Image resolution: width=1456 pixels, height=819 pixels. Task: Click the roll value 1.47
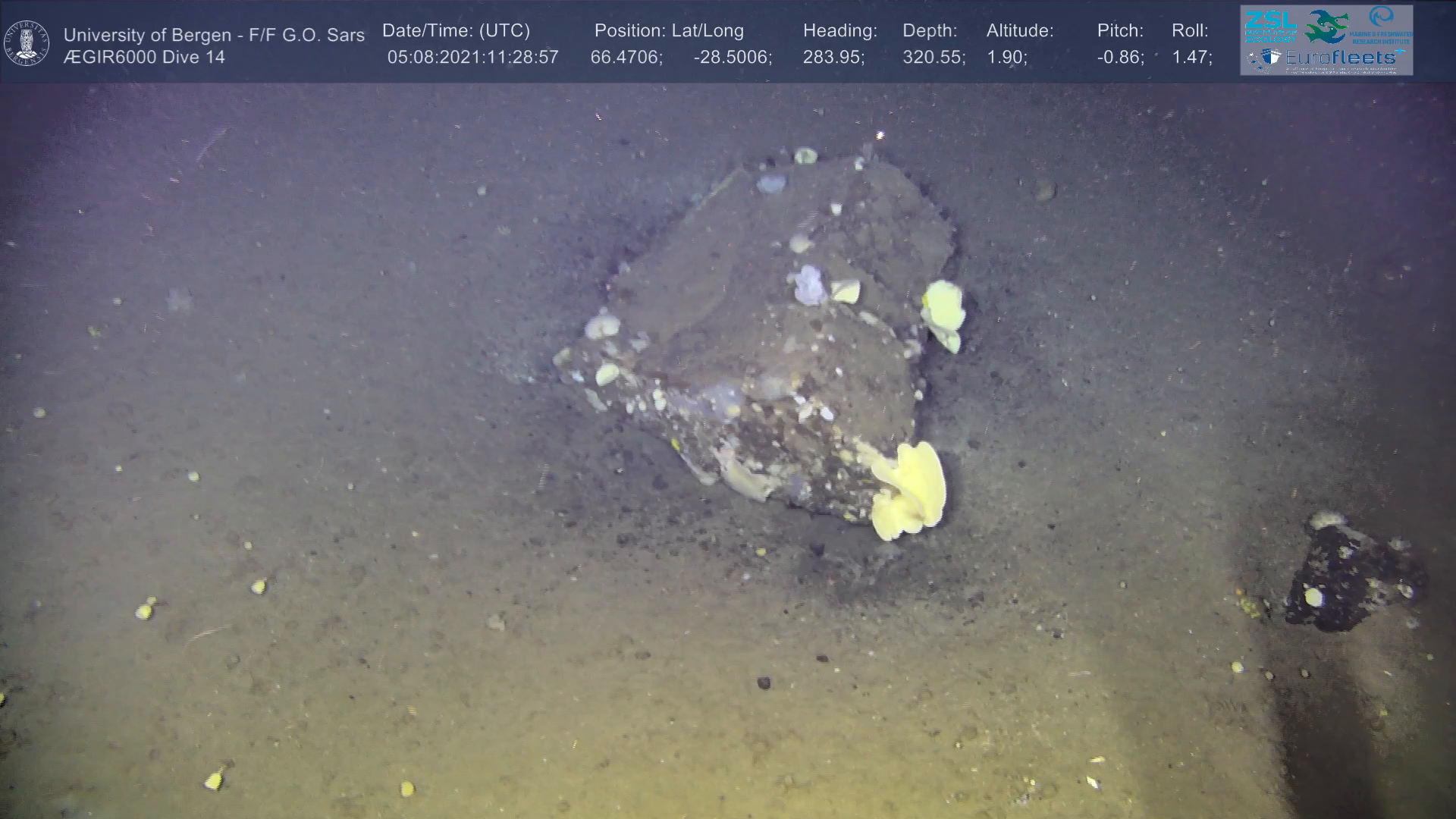(1191, 58)
